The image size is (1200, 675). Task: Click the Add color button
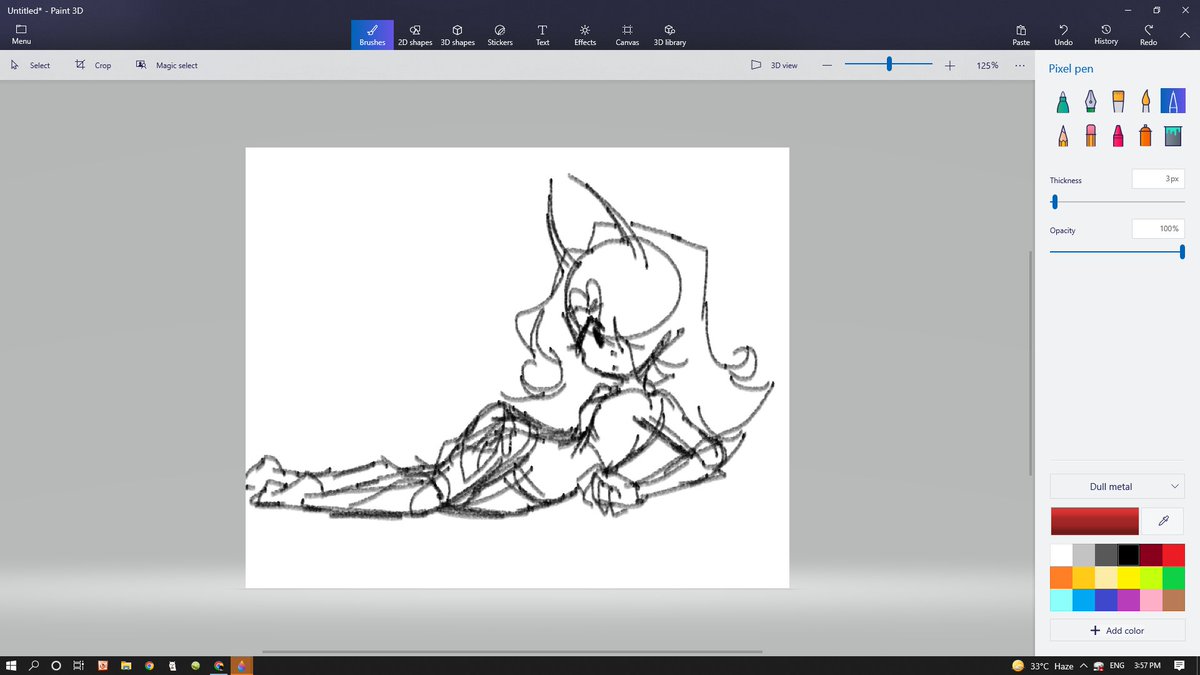(1117, 631)
